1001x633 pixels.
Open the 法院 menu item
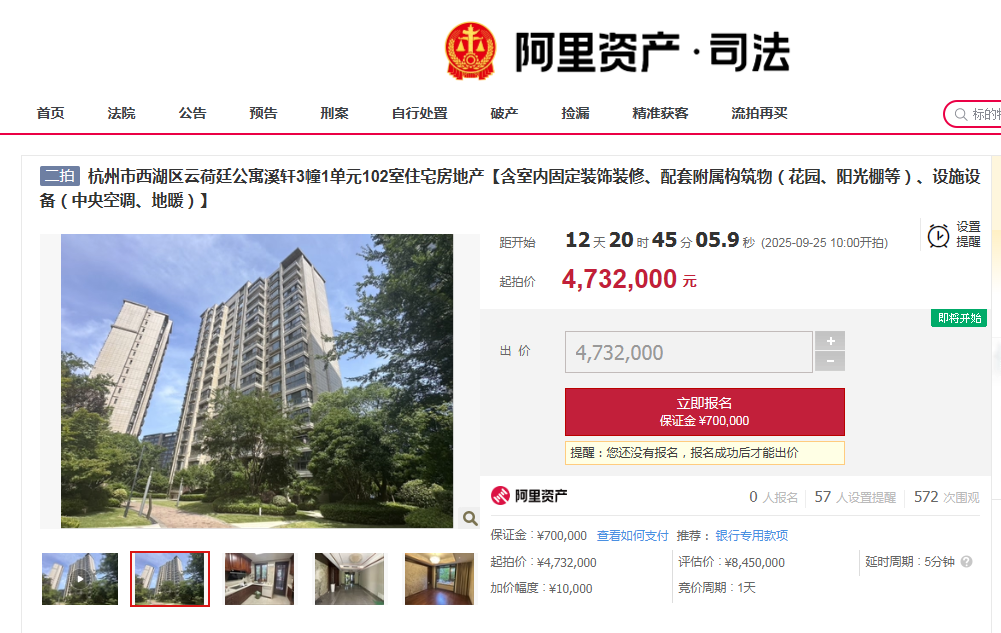(121, 114)
